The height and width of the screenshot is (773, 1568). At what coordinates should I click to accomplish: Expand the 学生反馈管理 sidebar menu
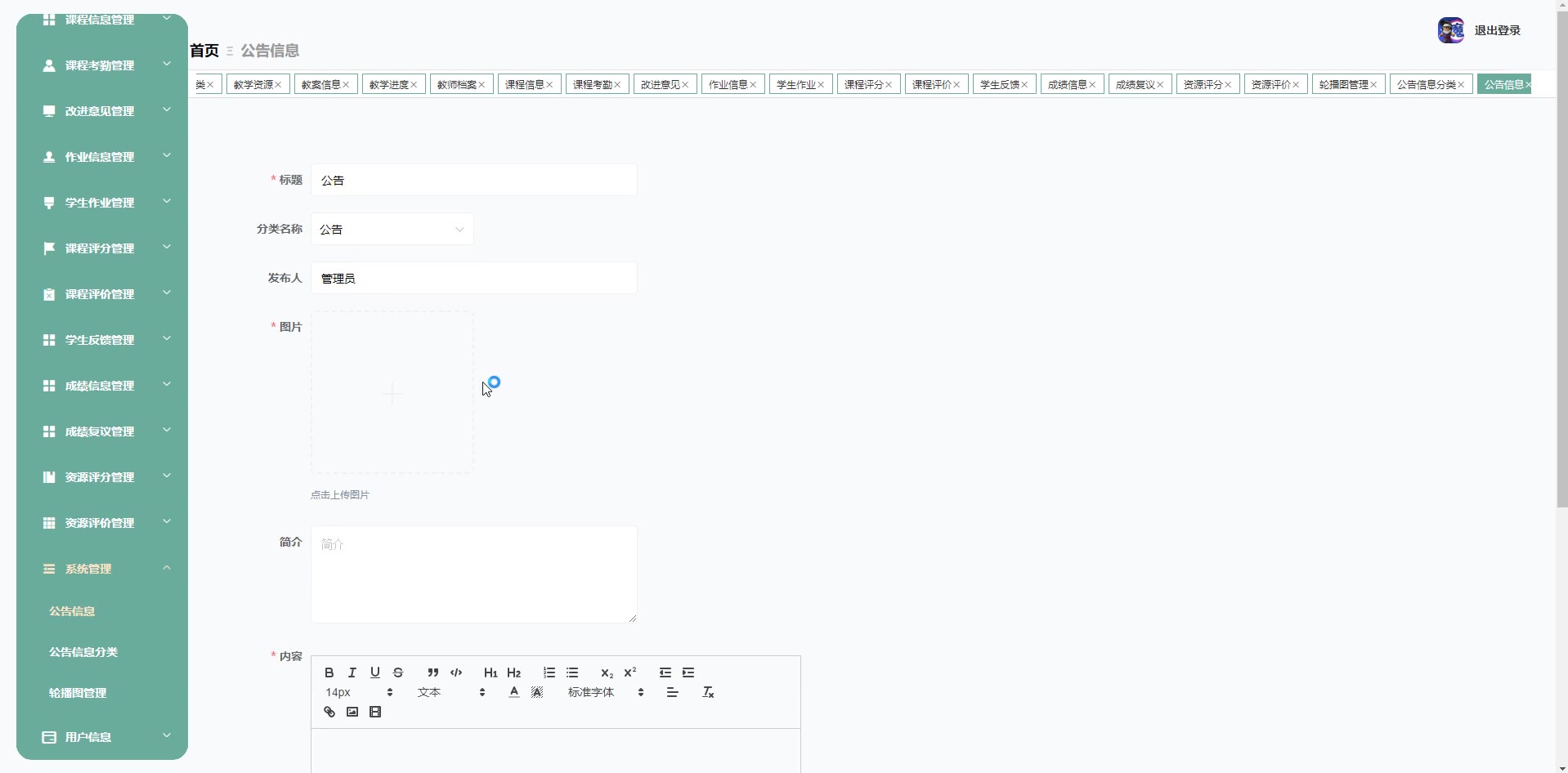point(102,340)
